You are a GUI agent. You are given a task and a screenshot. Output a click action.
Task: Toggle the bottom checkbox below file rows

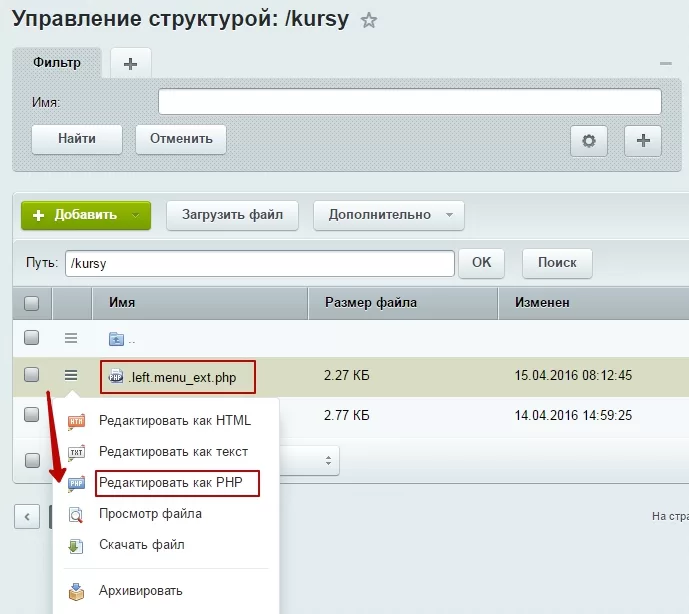[x=32, y=460]
